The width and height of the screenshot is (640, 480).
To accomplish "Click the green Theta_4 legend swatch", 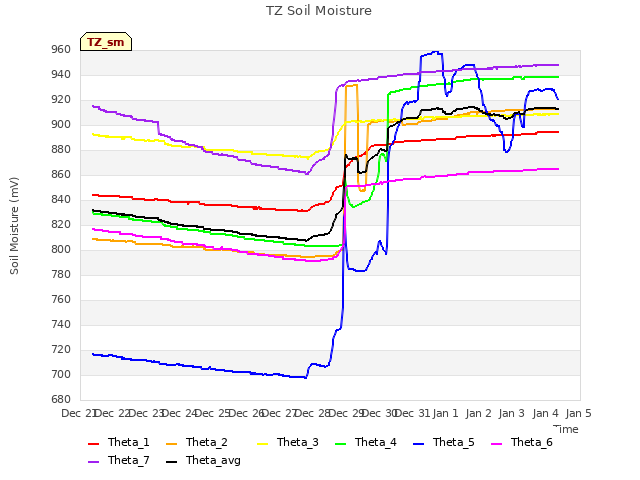I will pos(340,444).
